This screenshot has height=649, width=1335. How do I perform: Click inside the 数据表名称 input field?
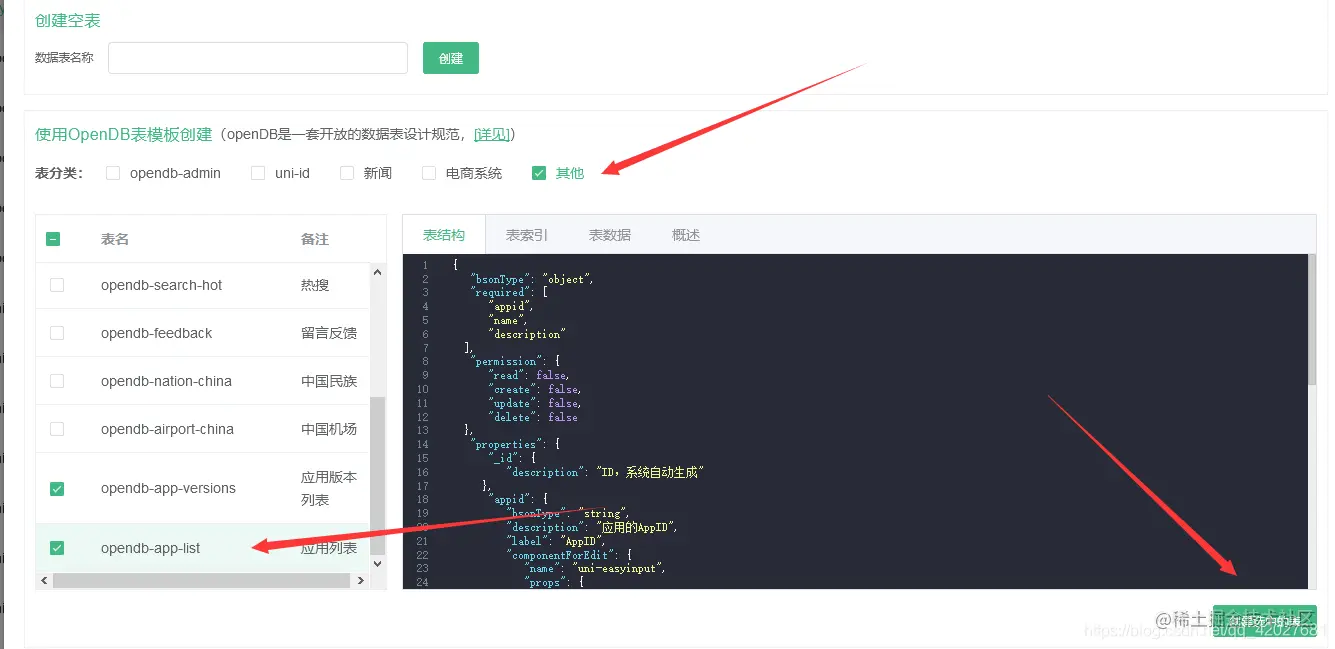[256, 58]
